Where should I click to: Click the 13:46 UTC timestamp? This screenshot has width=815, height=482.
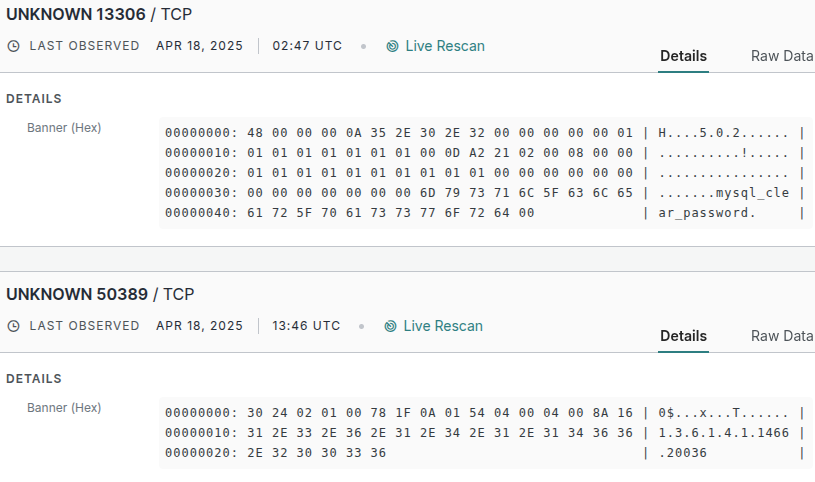pyautogui.click(x=306, y=326)
